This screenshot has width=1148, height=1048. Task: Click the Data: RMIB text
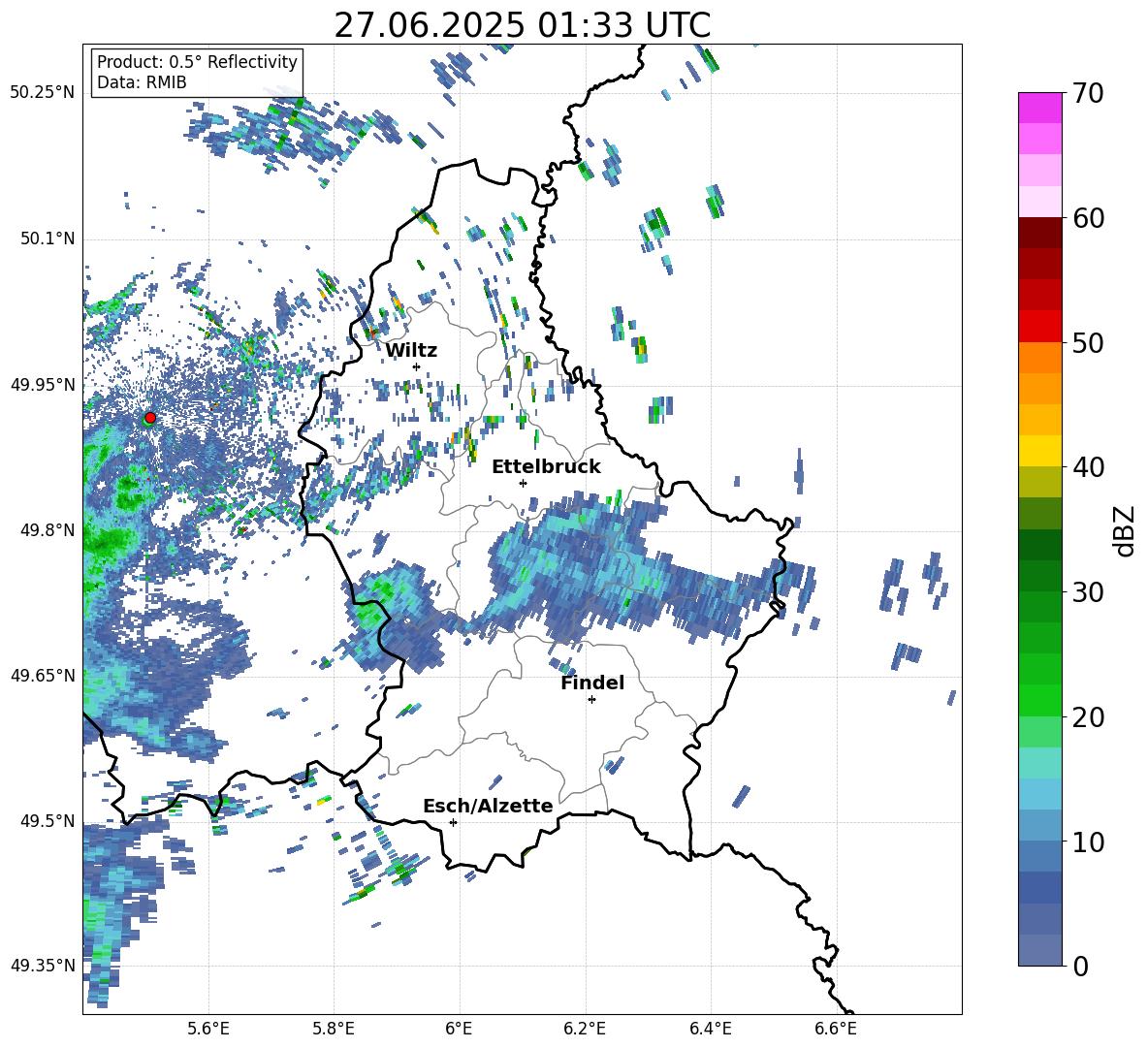[142, 82]
